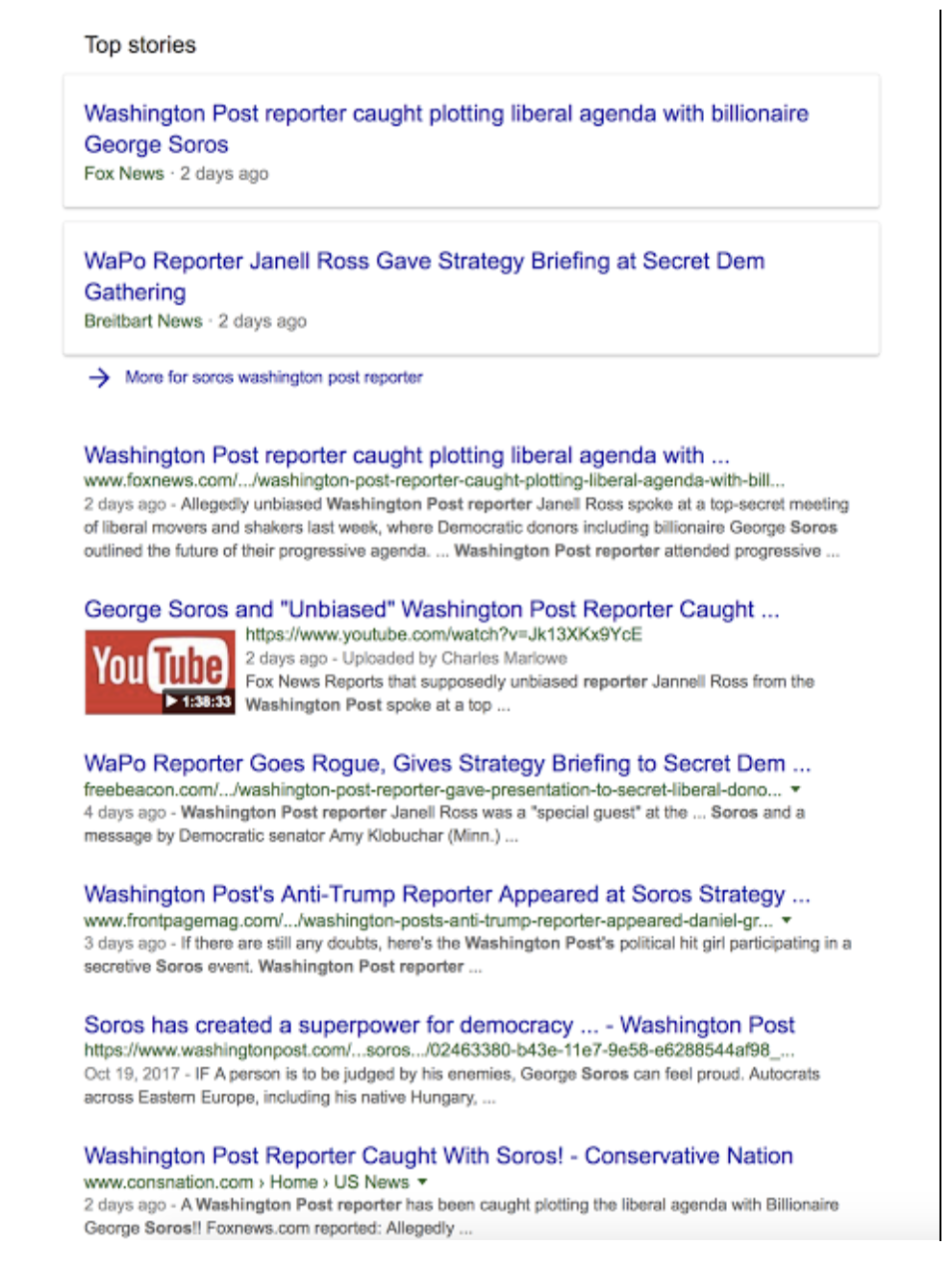
Task: Open Conservative Nation result title
Action: (x=438, y=1156)
